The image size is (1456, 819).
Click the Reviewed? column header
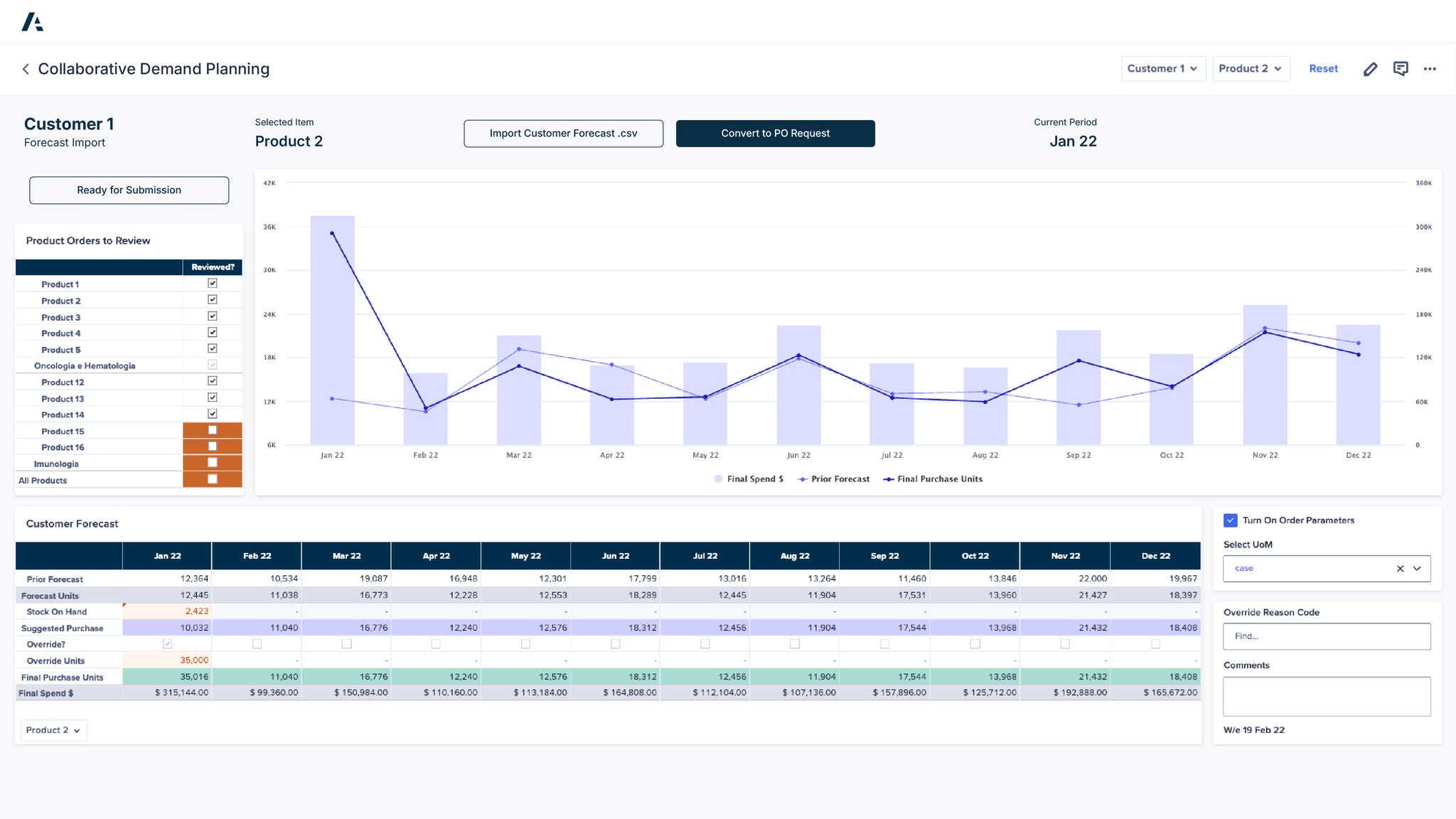click(213, 267)
